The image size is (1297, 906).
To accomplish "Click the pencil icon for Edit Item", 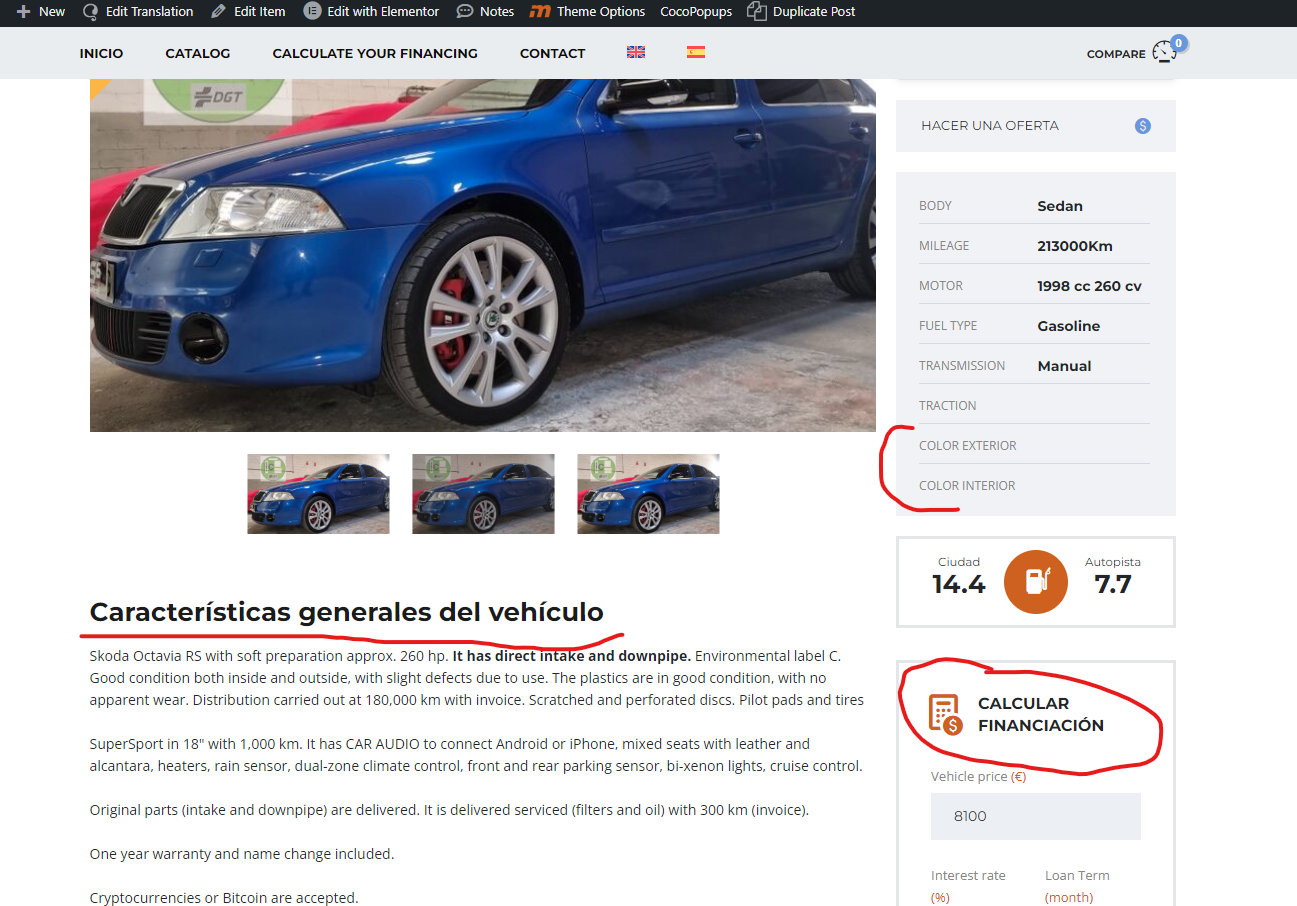I will click(x=218, y=12).
